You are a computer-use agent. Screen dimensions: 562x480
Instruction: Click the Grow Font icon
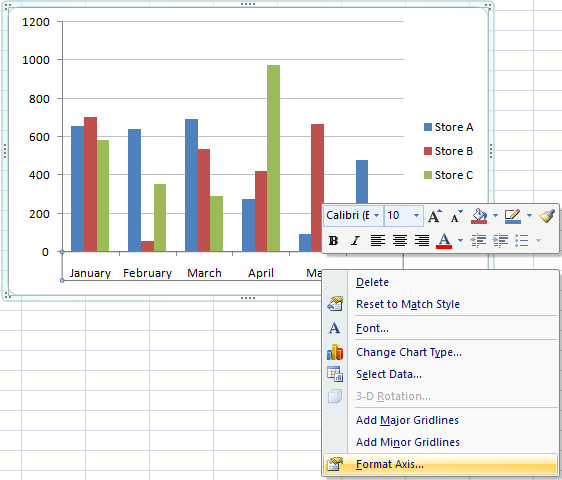pyautogui.click(x=435, y=216)
